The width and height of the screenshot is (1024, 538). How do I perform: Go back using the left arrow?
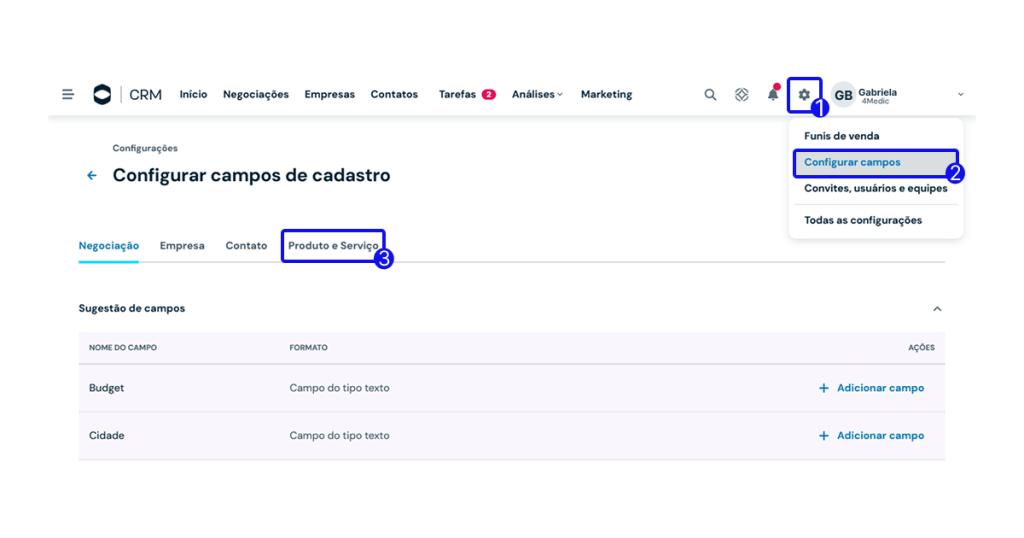click(92, 176)
